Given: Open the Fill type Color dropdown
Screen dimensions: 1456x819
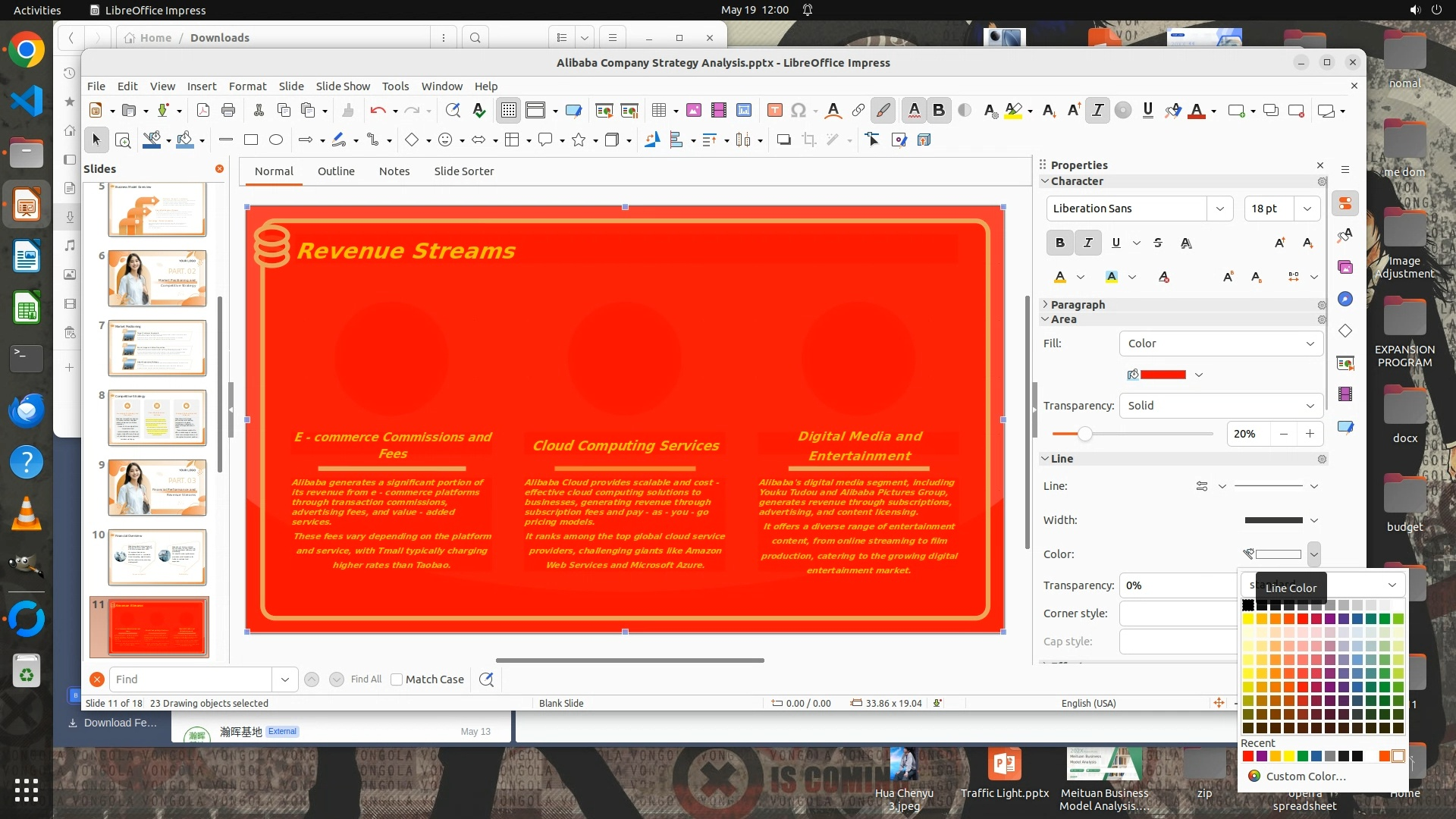Looking at the screenshot, I should click(1220, 344).
